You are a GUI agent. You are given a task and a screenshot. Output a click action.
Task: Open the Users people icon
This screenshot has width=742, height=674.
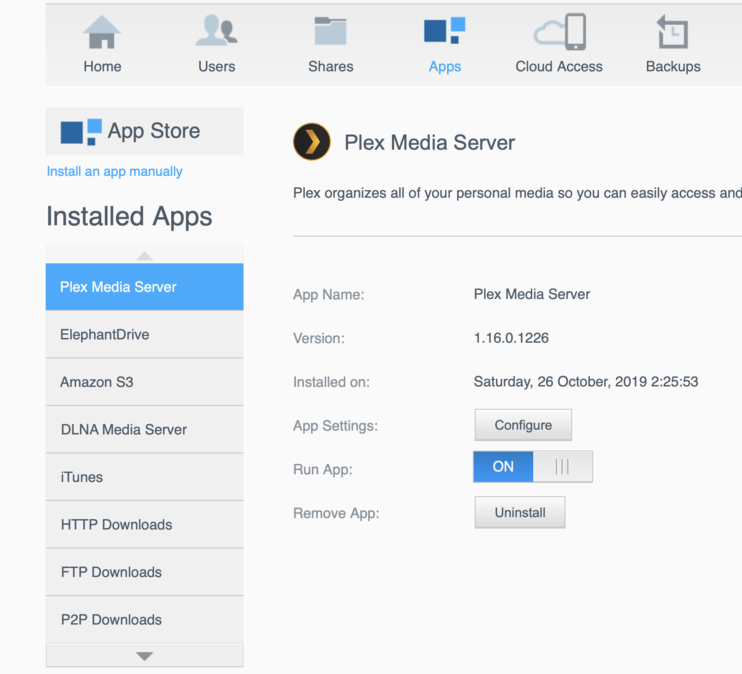217,31
